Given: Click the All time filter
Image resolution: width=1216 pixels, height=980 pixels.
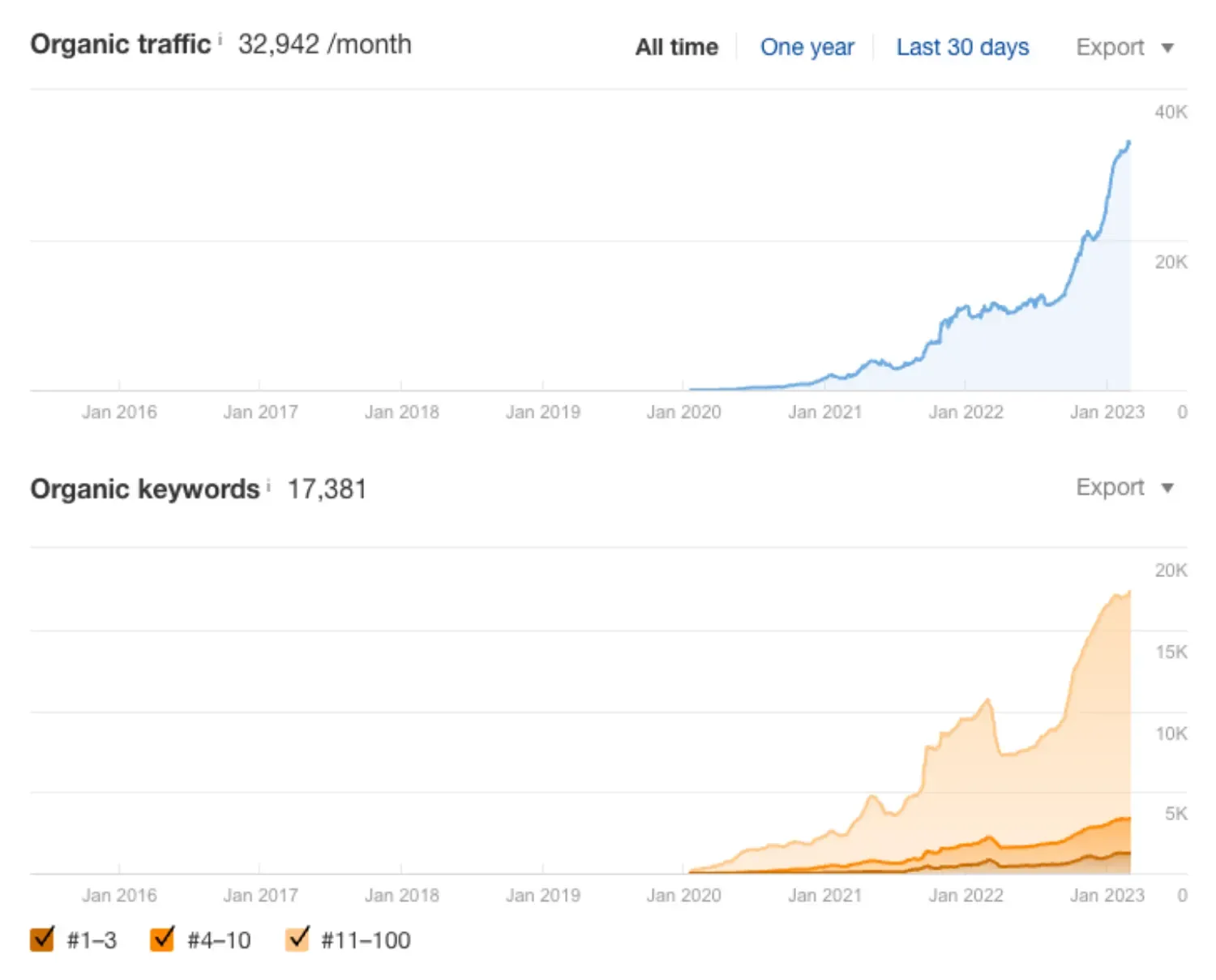Looking at the screenshot, I should [676, 47].
